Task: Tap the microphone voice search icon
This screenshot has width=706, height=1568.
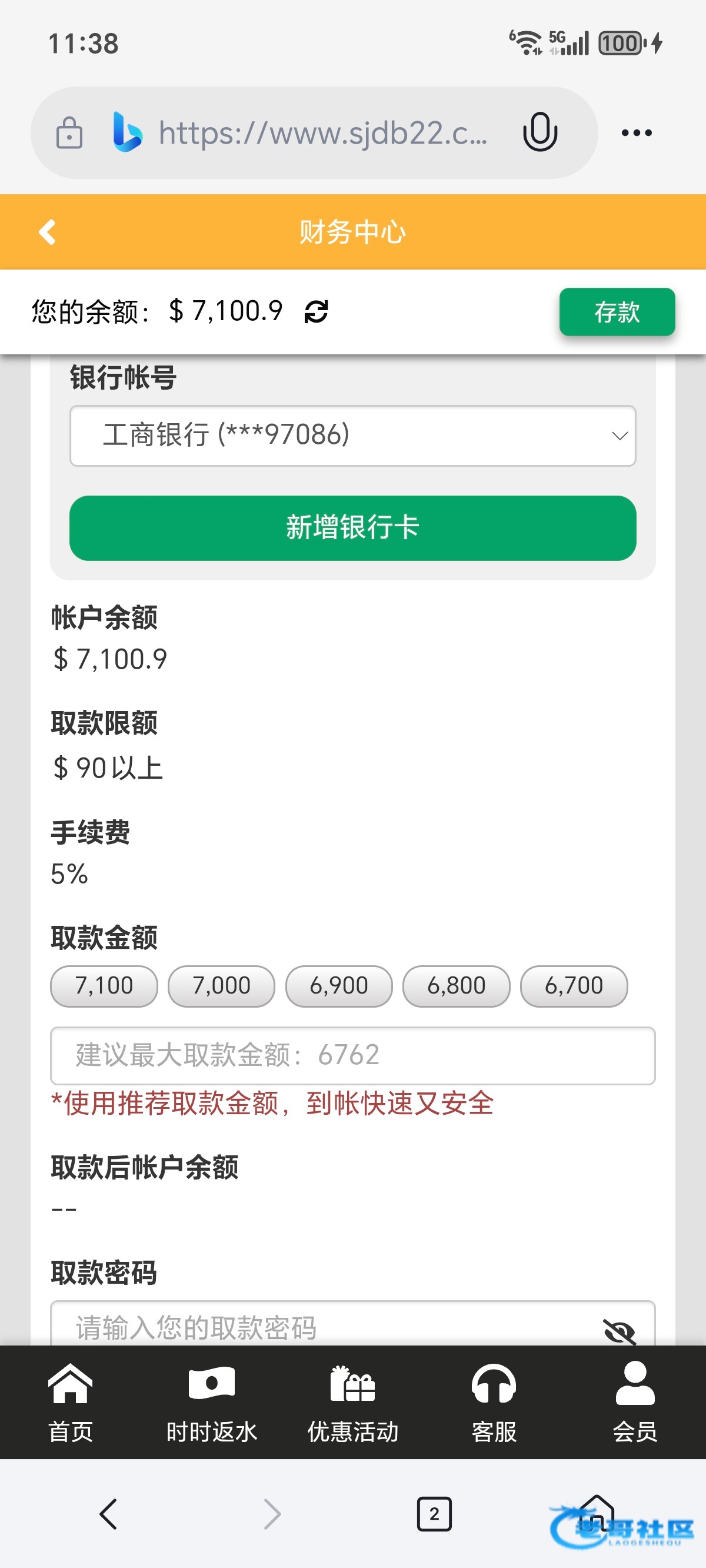Action: coord(540,132)
